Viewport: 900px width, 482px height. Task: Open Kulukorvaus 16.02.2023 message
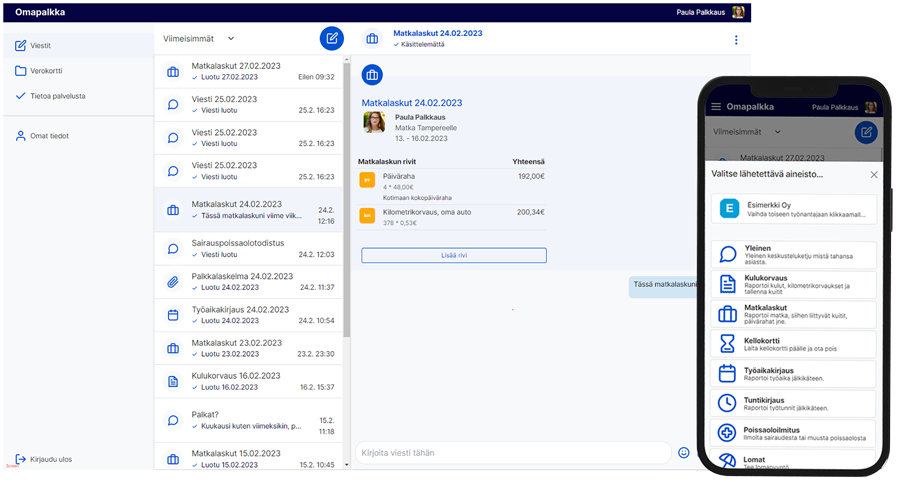pyautogui.click(x=249, y=382)
